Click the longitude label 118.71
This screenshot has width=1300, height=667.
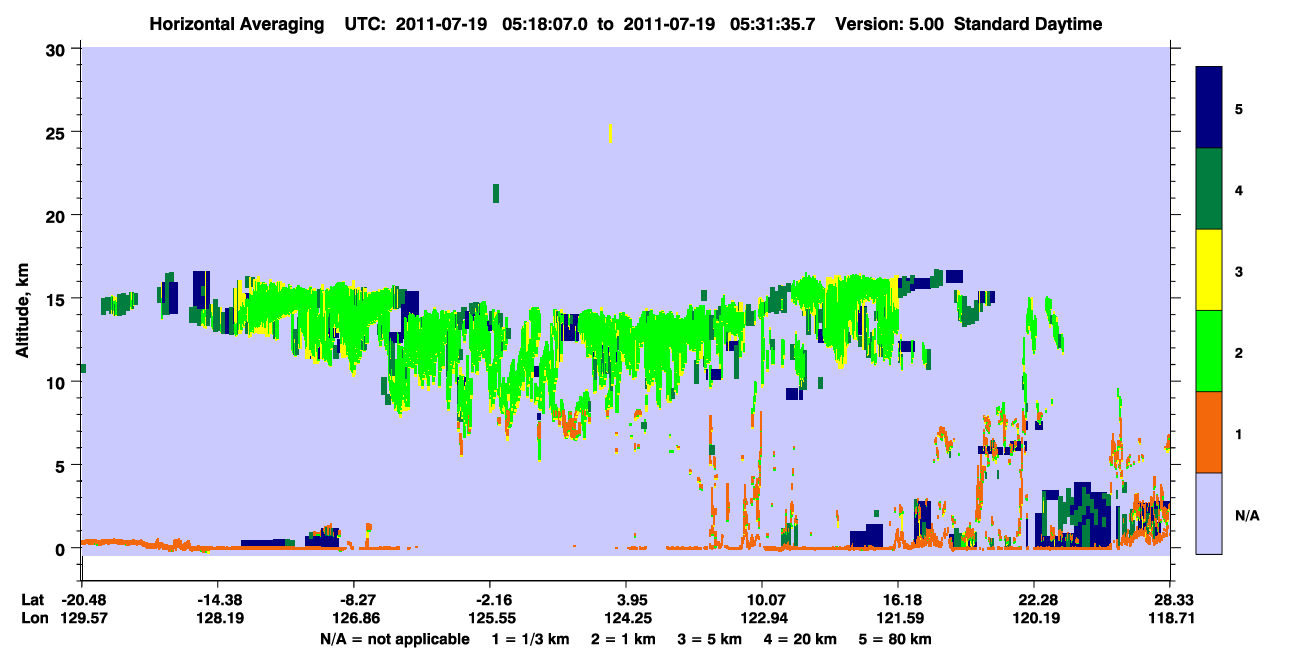pyautogui.click(x=1170, y=618)
